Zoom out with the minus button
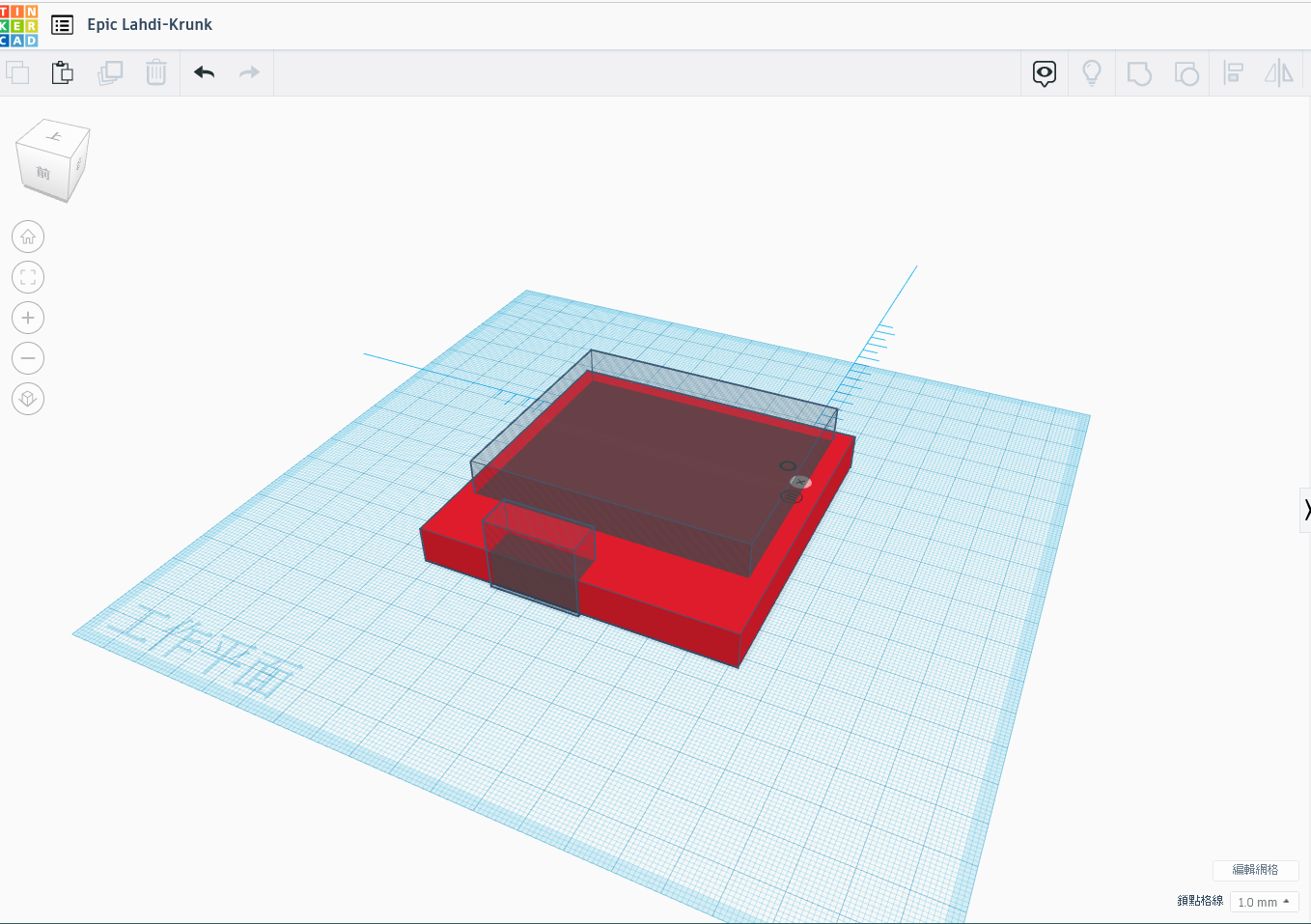The width and height of the screenshot is (1311, 924). pyautogui.click(x=28, y=358)
